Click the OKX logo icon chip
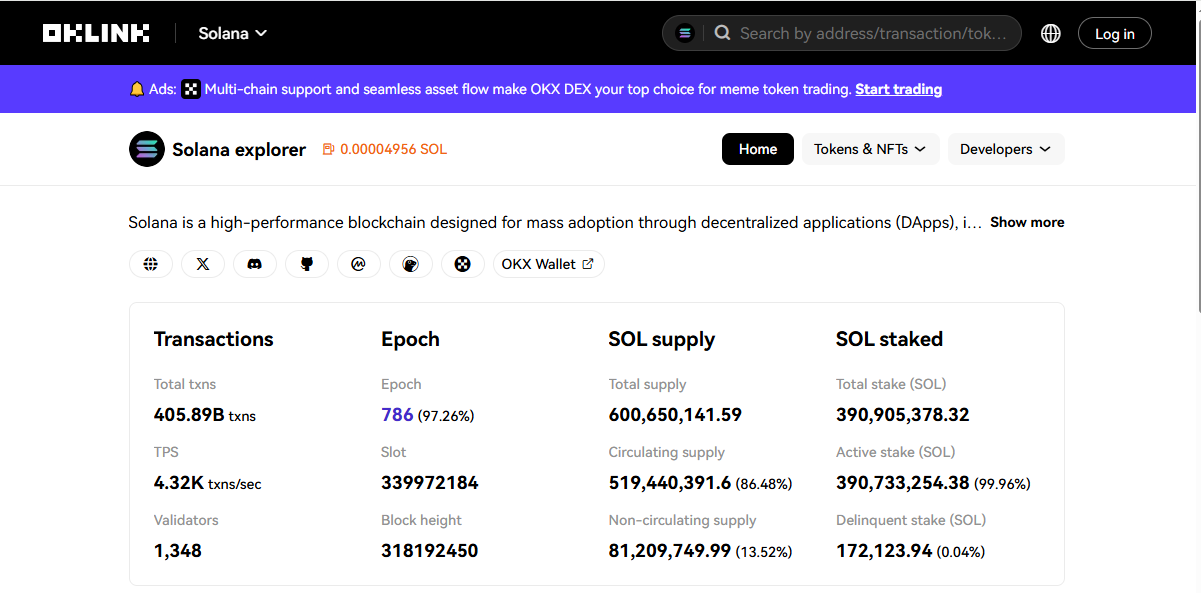The height and width of the screenshot is (593, 1201). pos(463,264)
